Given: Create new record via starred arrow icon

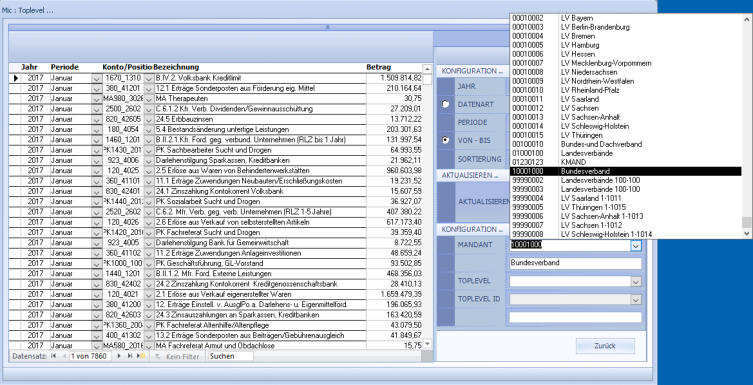Looking at the screenshot, I should 141,356.
